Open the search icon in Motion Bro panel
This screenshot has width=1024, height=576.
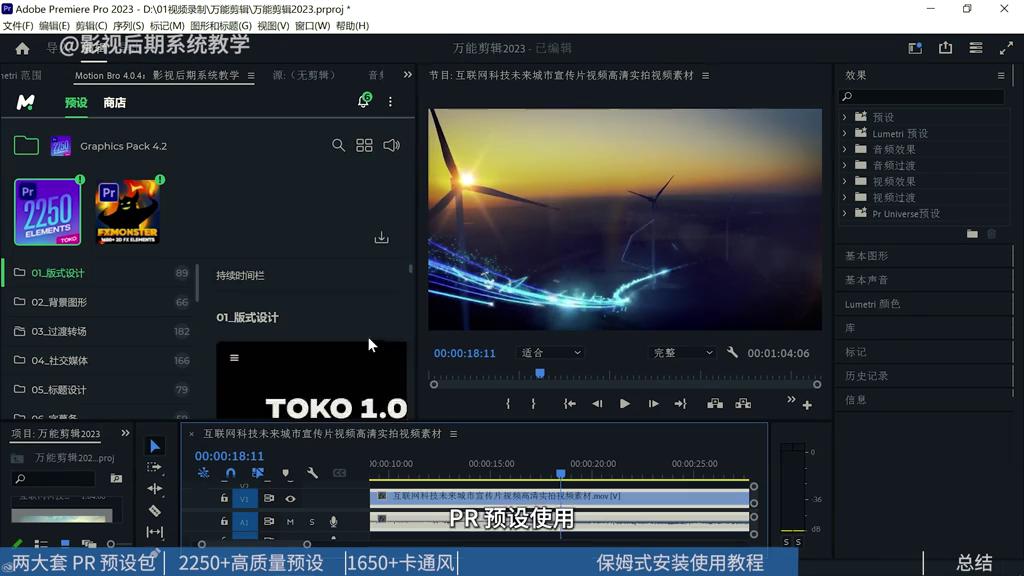tap(339, 145)
